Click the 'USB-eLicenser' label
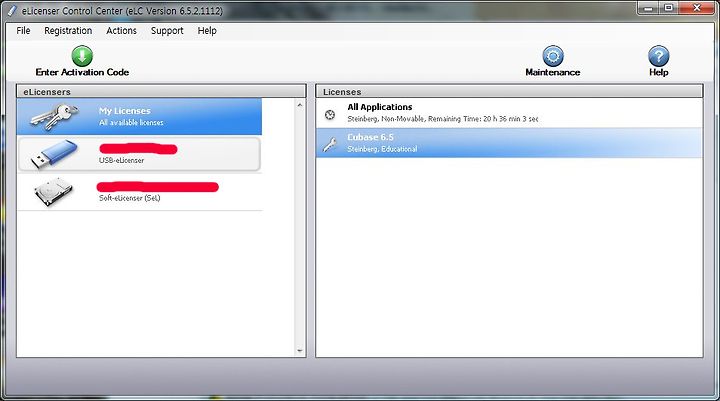The width and height of the screenshot is (720, 401). (121, 160)
